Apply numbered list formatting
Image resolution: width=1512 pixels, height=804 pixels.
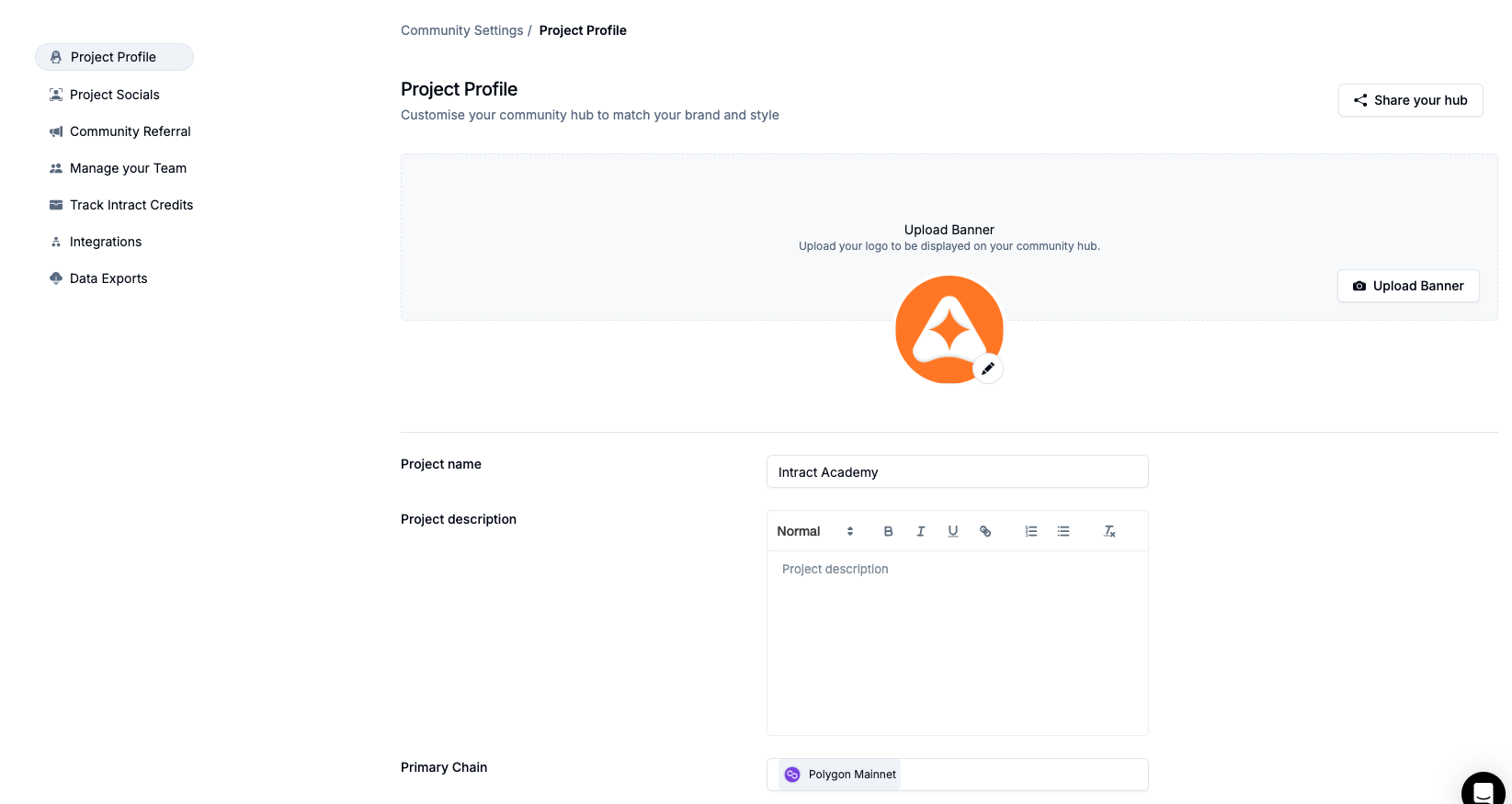tap(1031, 531)
